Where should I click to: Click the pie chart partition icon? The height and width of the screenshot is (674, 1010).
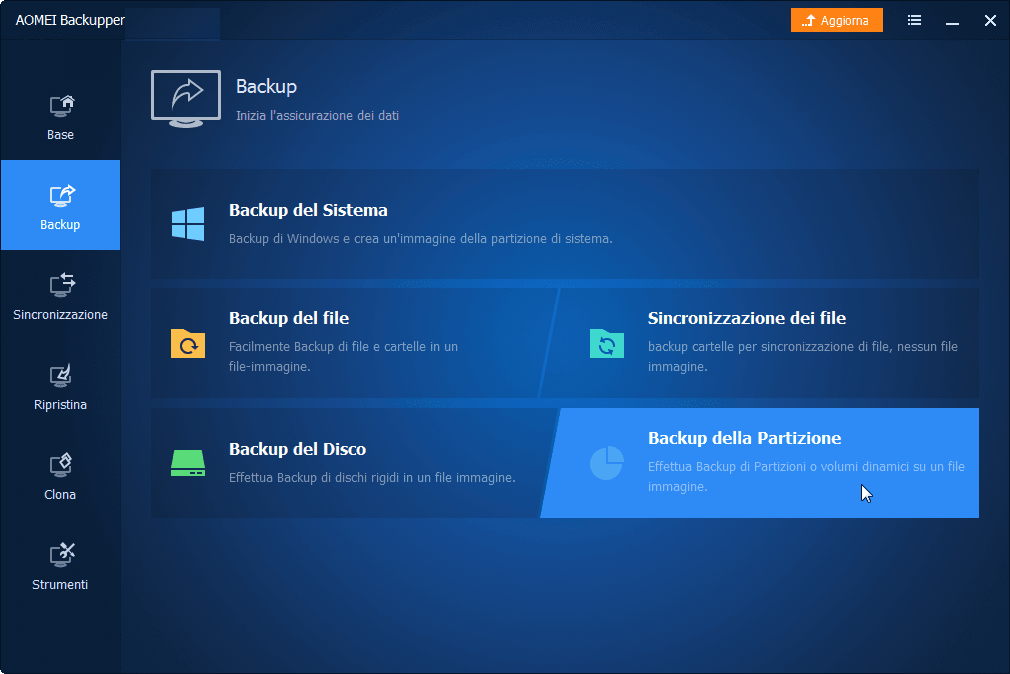[x=607, y=463]
